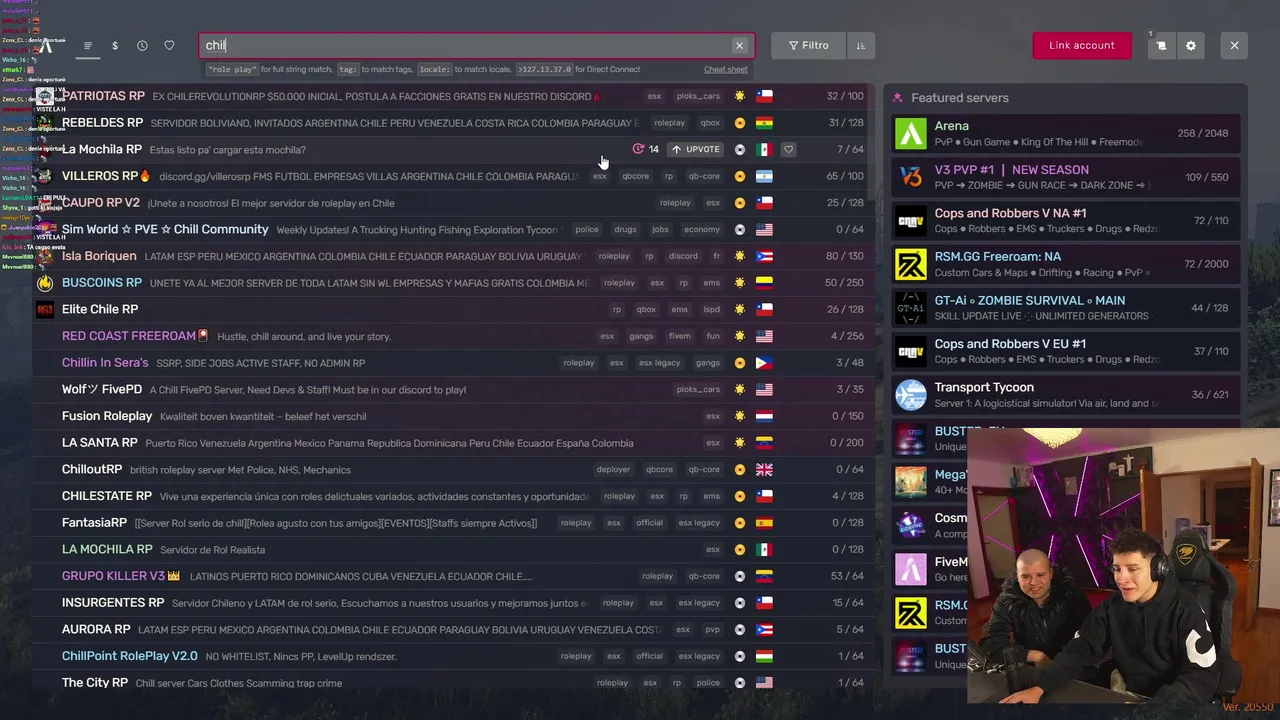Select CHILESTATE RP server
This screenshot has height=720, width=1280.
pos(452,496)
